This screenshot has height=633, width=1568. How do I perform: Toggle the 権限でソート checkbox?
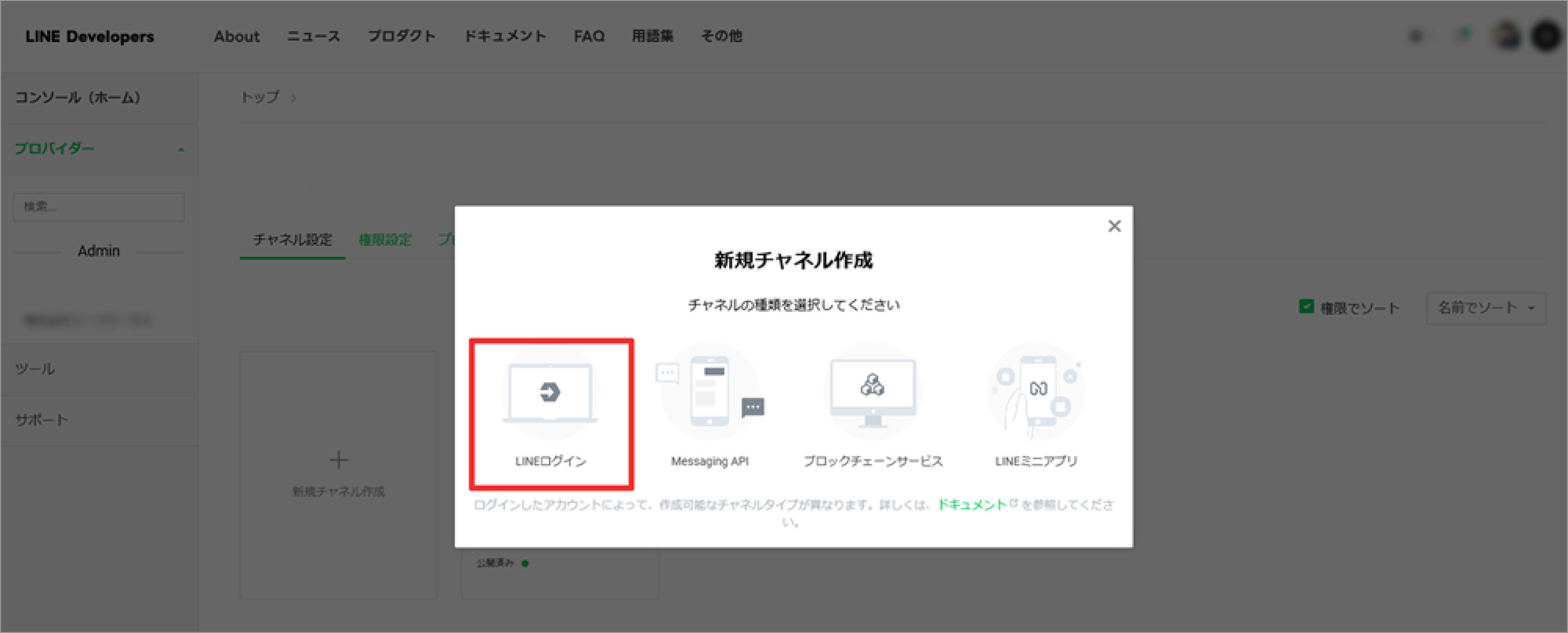(1306, 307)
